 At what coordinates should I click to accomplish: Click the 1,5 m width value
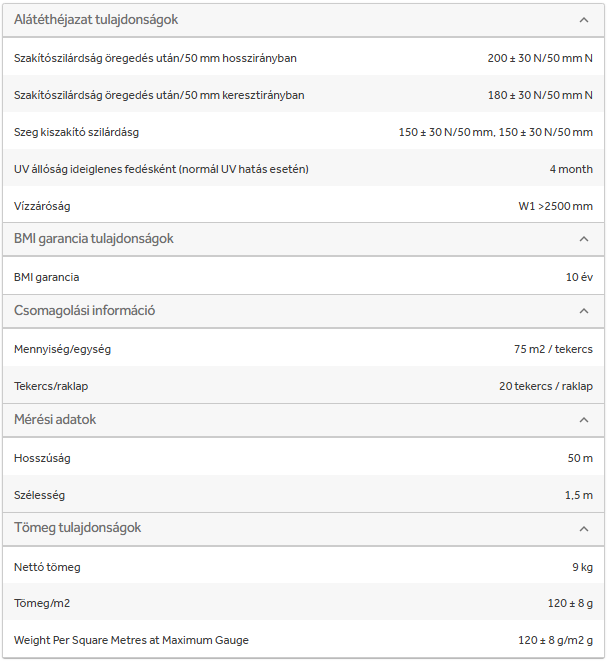(578, 495)
